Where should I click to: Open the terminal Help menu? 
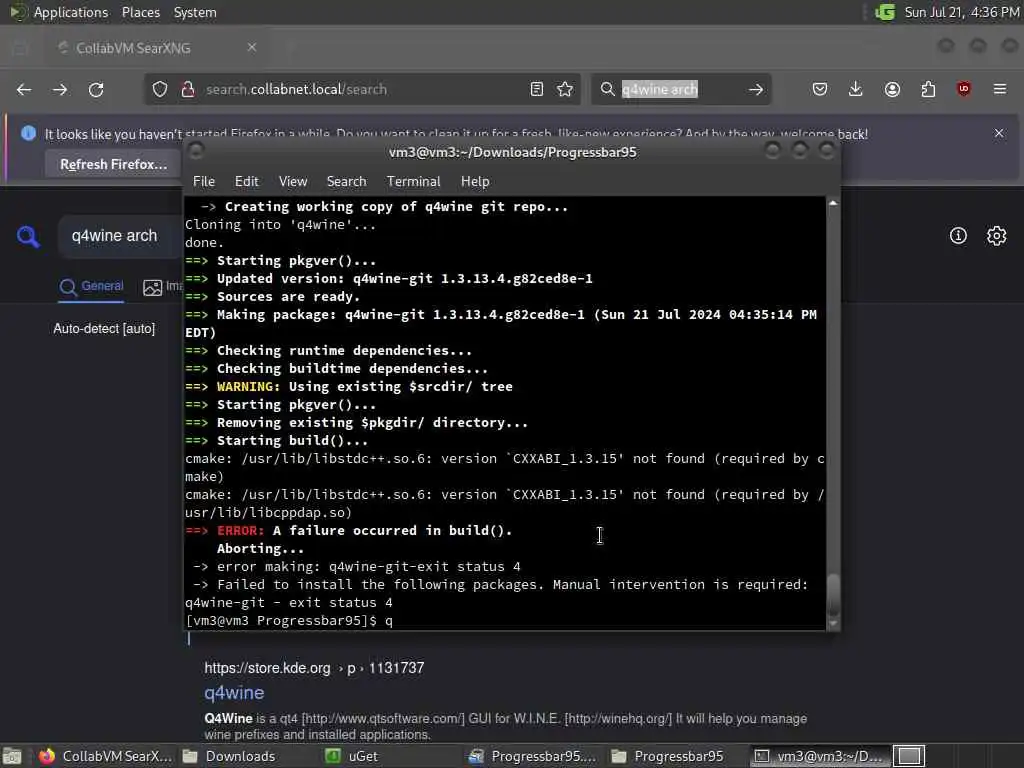(x=475, y=182)
